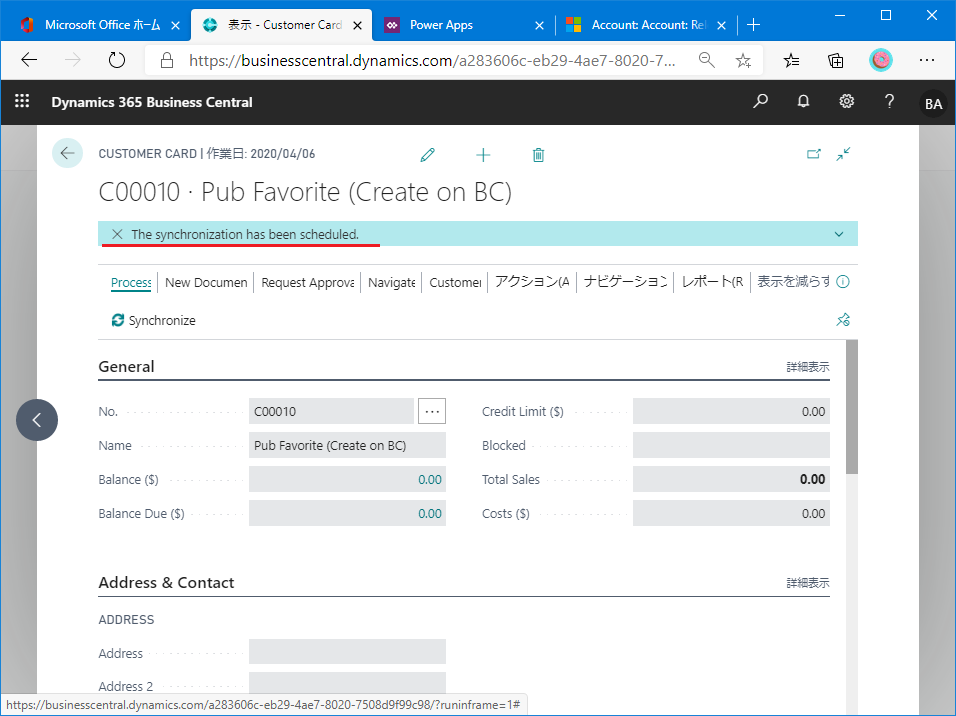Click the Blocked field

pyautogui.click(x=731, y=445)
